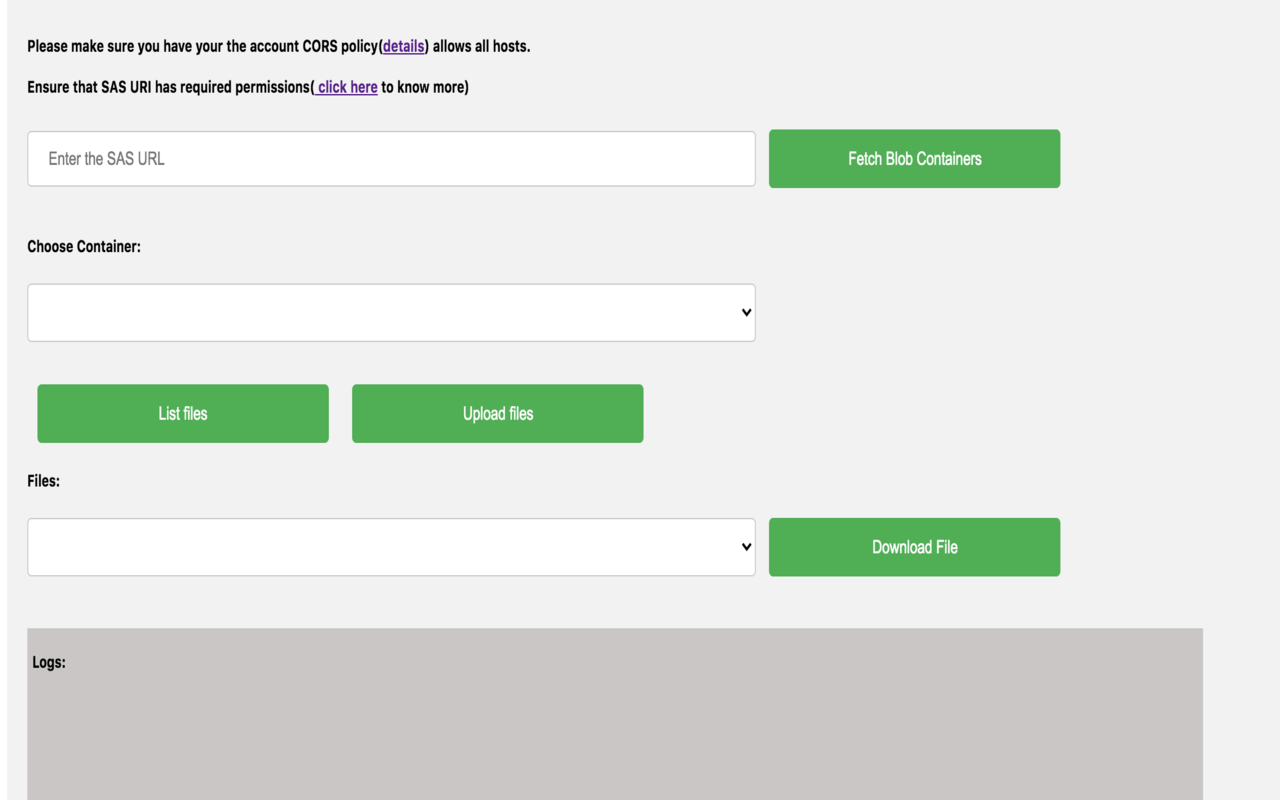Viewport: 1280px width, 800px height.
Task: Click the 'Files:' label text
Action: point(44,481)
